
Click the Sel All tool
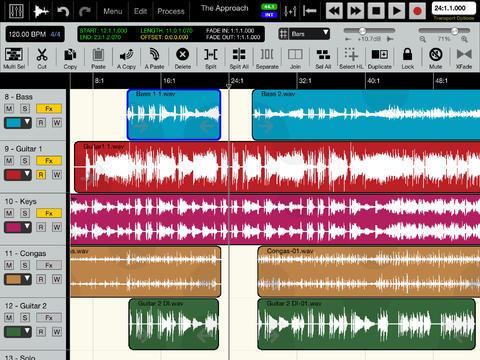(x=323, y=58)
